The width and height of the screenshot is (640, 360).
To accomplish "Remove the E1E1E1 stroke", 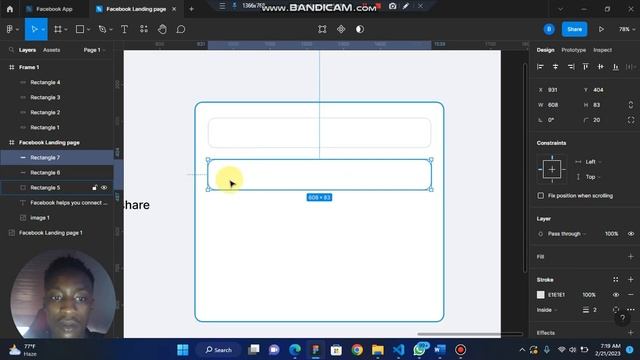I will pos(631,295).
